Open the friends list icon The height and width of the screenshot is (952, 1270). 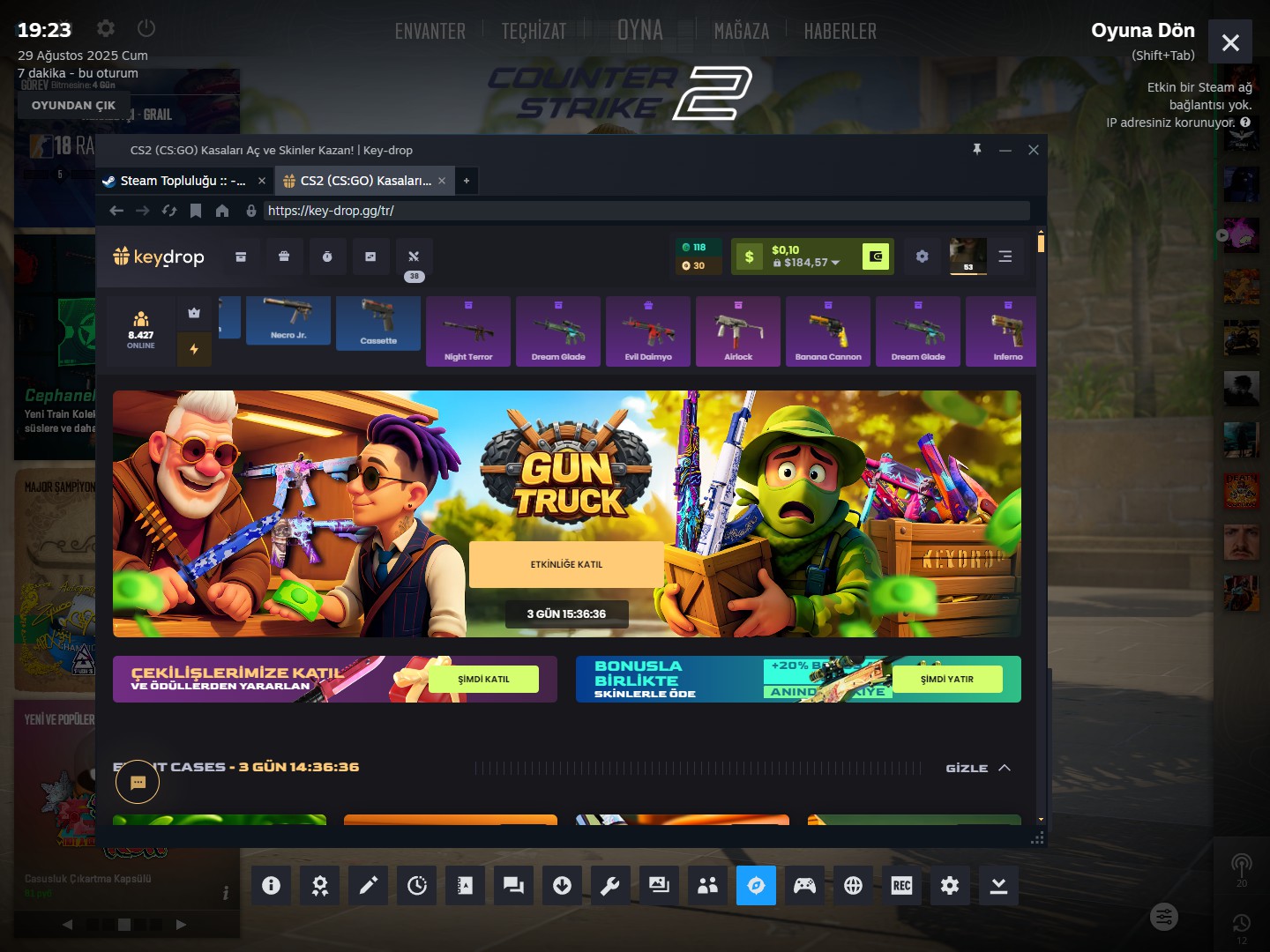point(707,885)
